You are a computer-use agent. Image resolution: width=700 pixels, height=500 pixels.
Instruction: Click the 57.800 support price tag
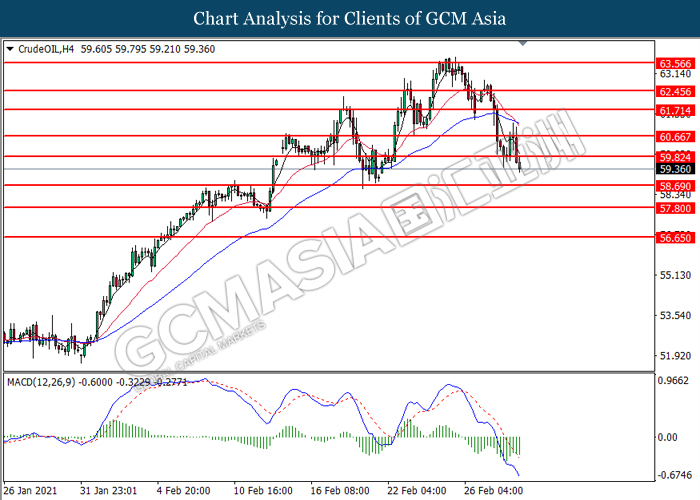pyautogui.click(x=674, y=208)
